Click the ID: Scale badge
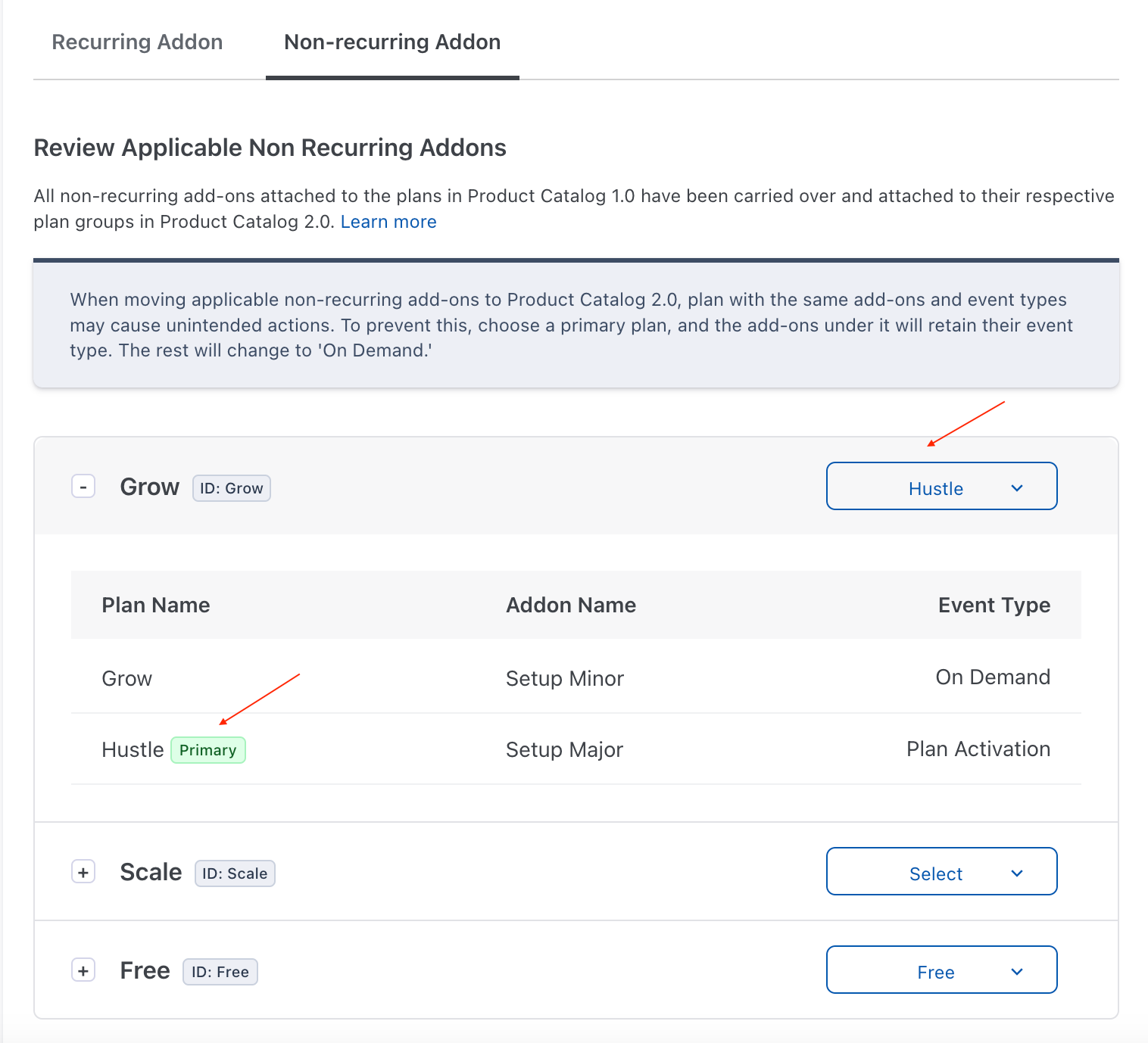The image size is (1148, 1043). click(235, 873)
